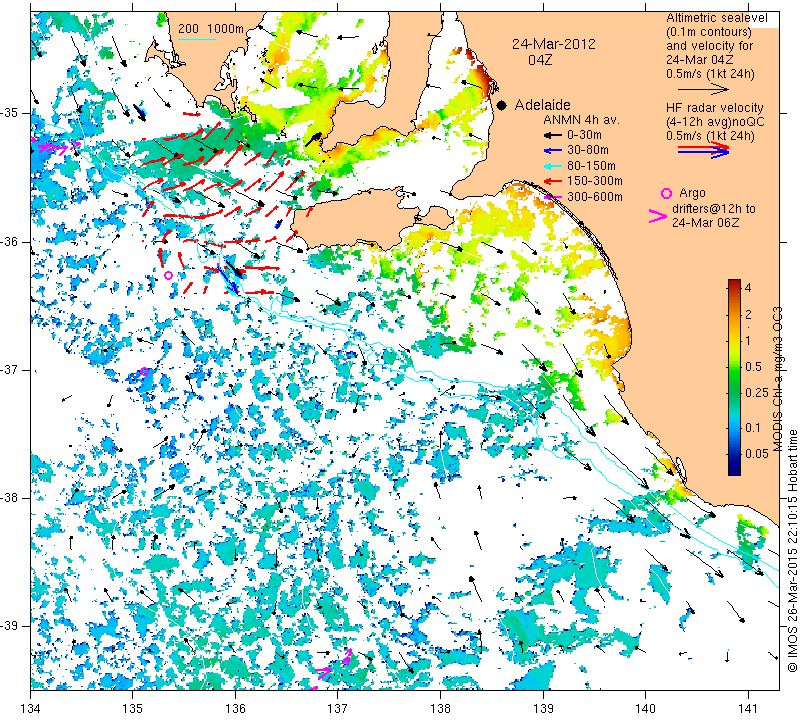Click the blue 30-80m legend arrow

pos(553,151)
